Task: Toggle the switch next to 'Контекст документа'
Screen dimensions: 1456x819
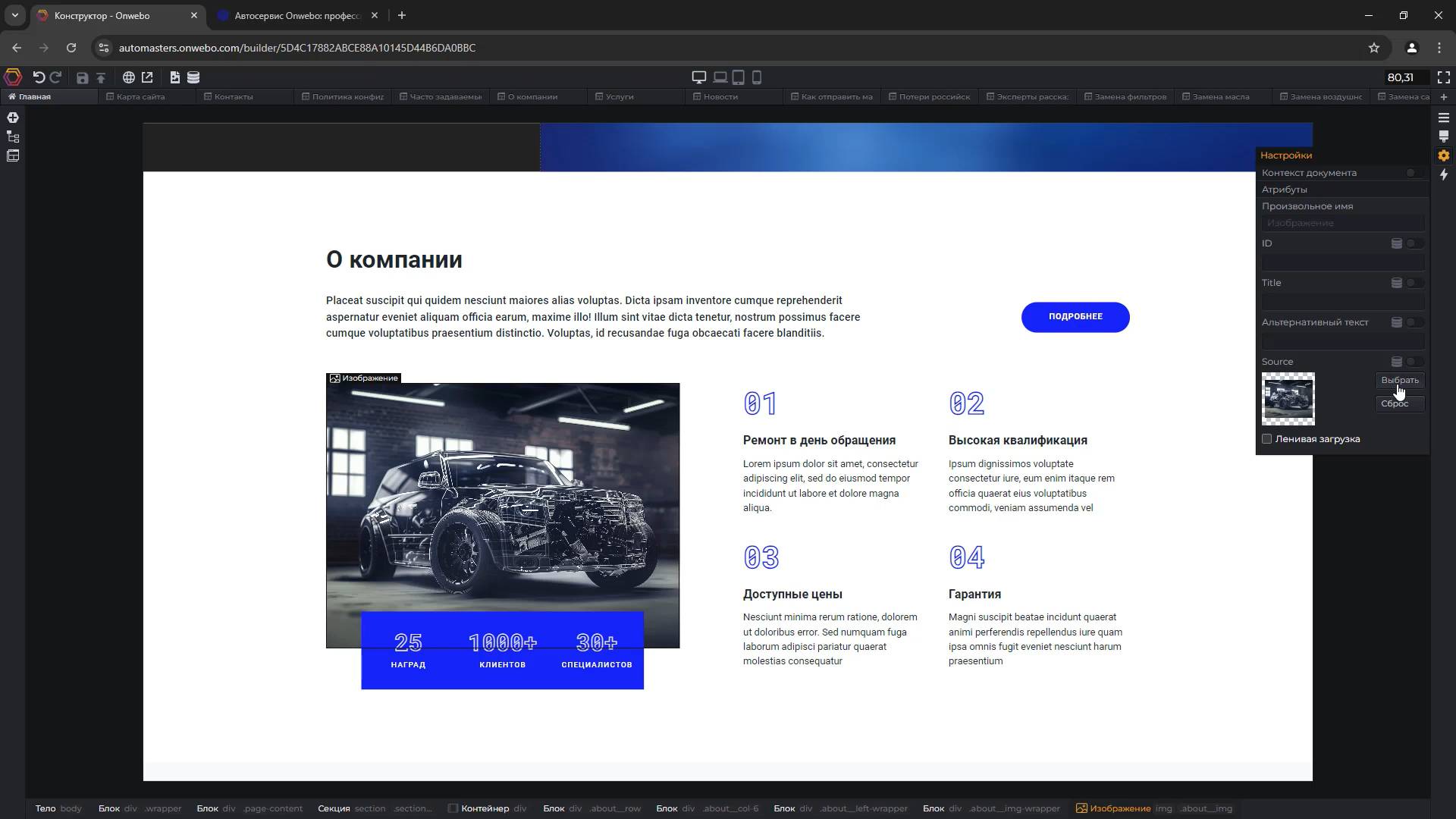Action: pos(1410,172)
